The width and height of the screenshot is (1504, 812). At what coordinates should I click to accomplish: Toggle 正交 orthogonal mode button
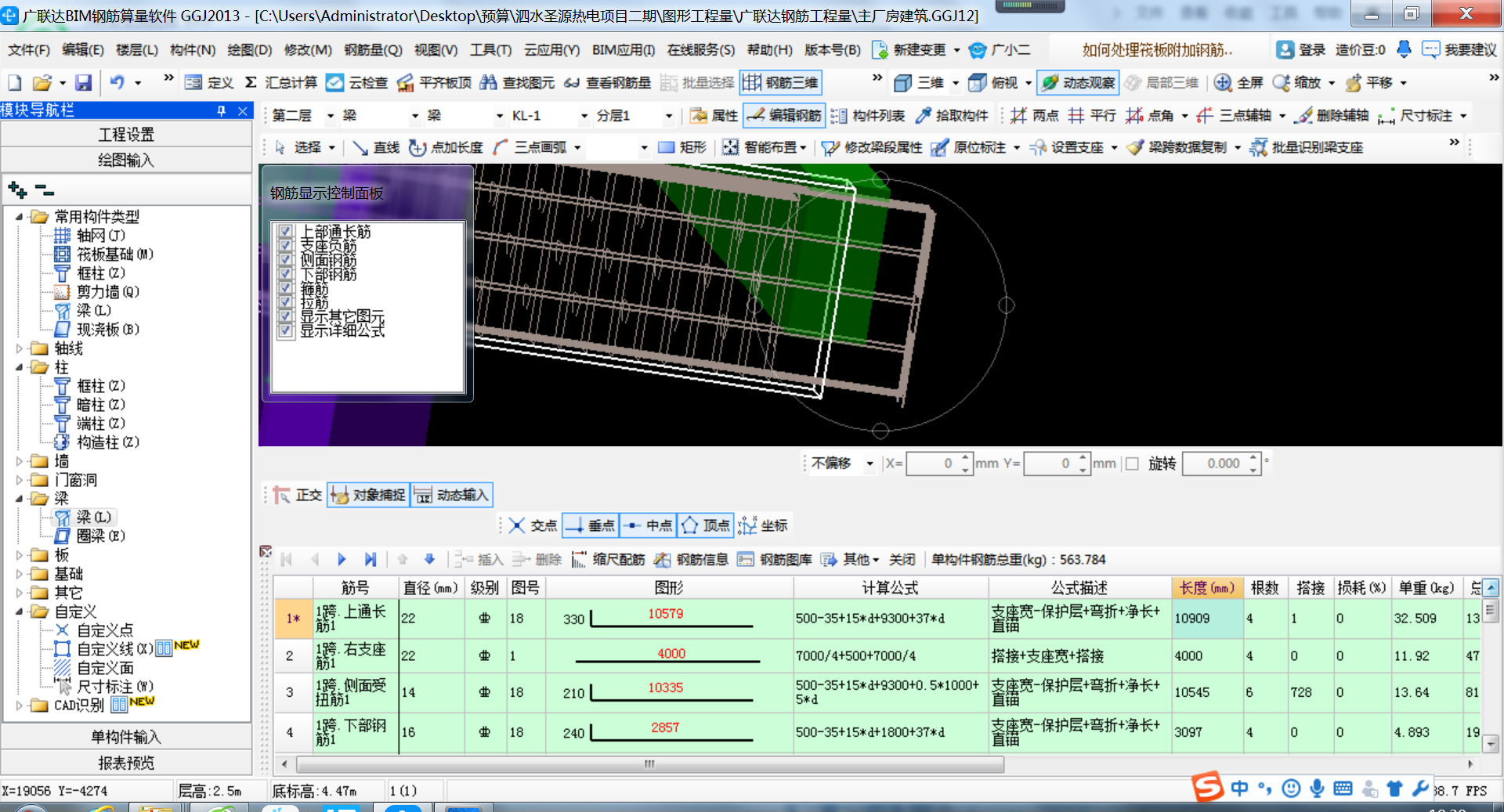pyautogui.click(x=298, y=495)
